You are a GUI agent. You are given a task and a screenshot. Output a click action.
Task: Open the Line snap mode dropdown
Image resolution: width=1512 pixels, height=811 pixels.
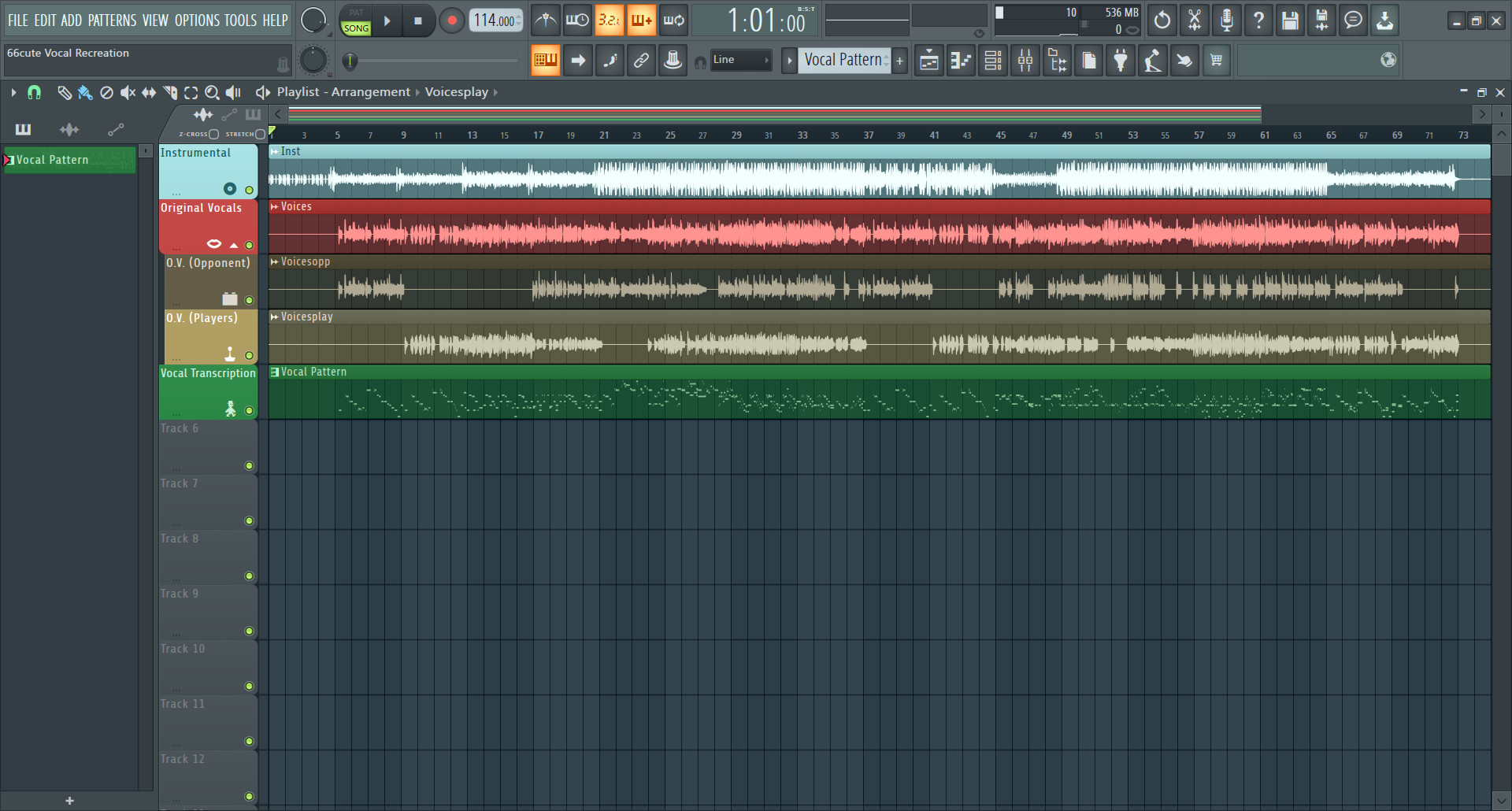(740, 60)
